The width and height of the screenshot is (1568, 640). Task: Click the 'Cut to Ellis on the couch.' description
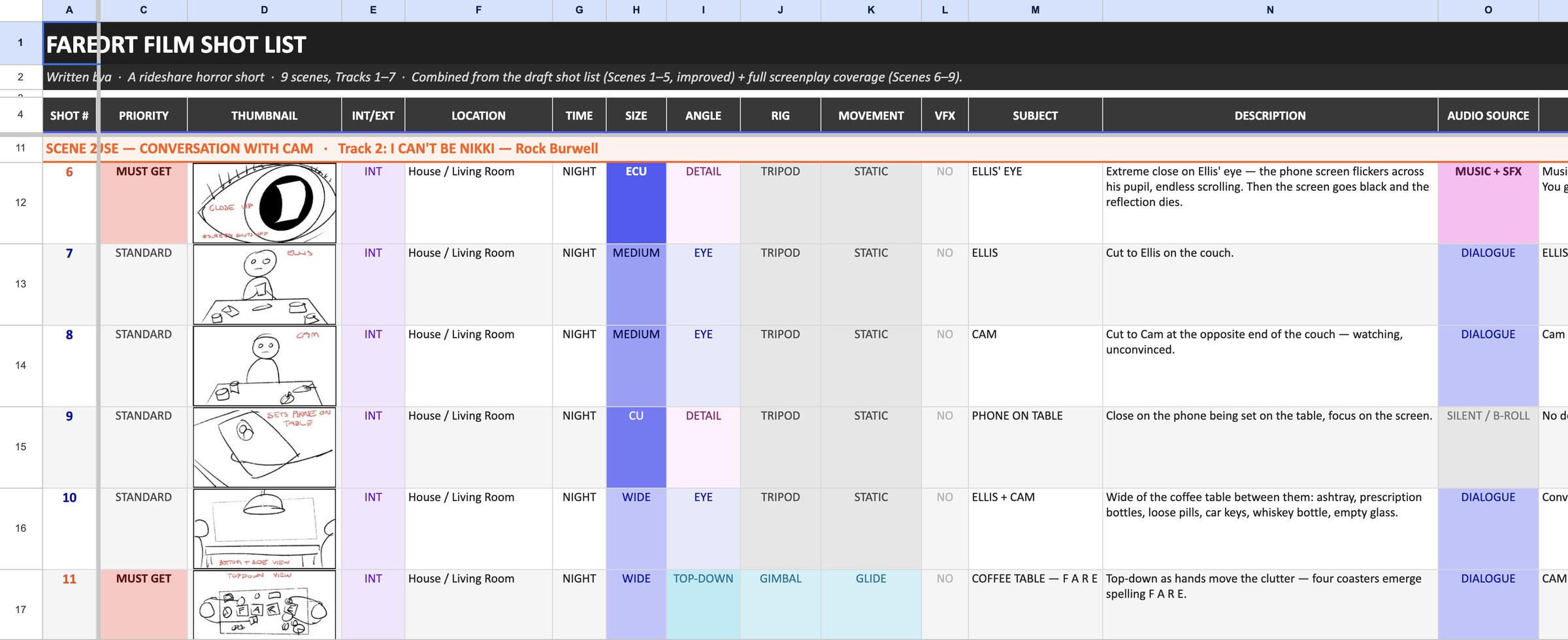click(1270, 285)
